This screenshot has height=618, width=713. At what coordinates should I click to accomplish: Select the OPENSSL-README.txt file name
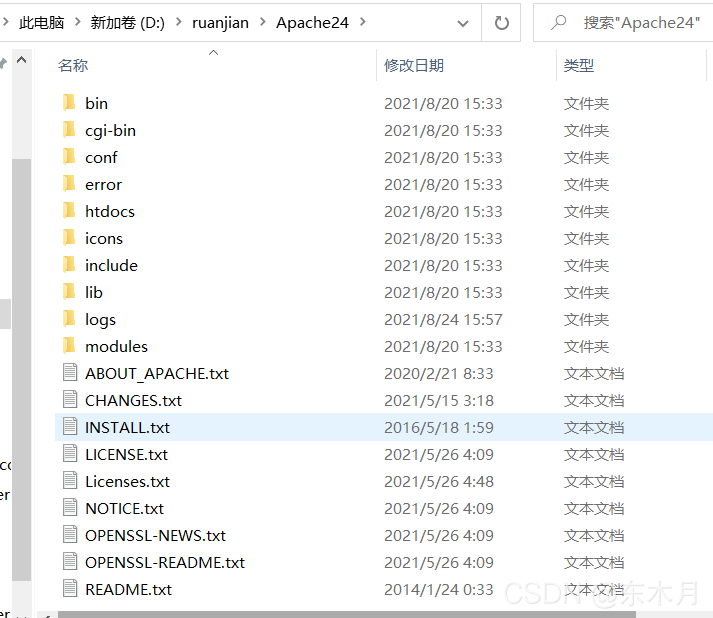[x=165, y=563]
